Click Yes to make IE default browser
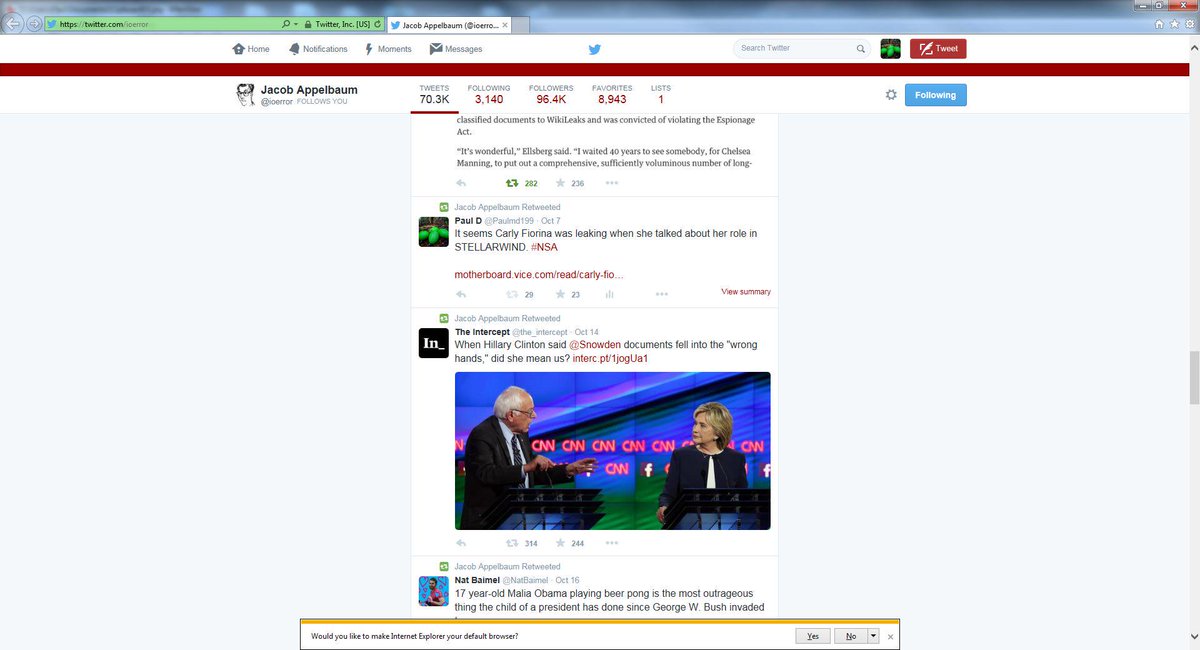Screen dimensions: 1200x650 (812, 636)
